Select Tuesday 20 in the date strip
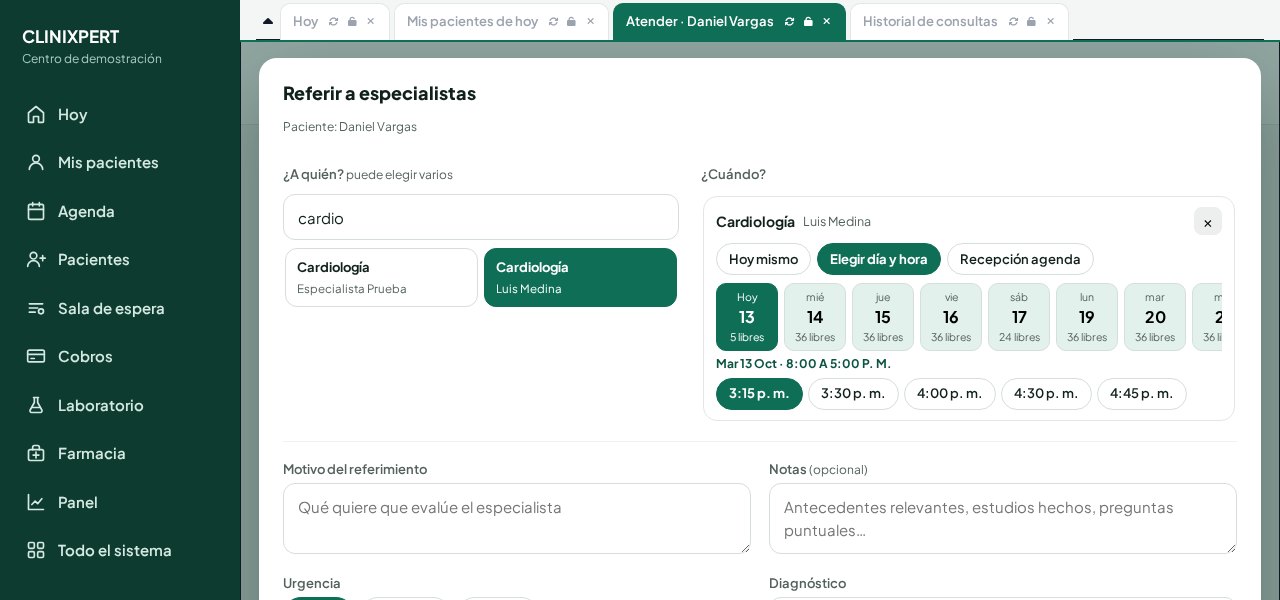This screenshot has width=1280, height=600. click(1155, 317)
